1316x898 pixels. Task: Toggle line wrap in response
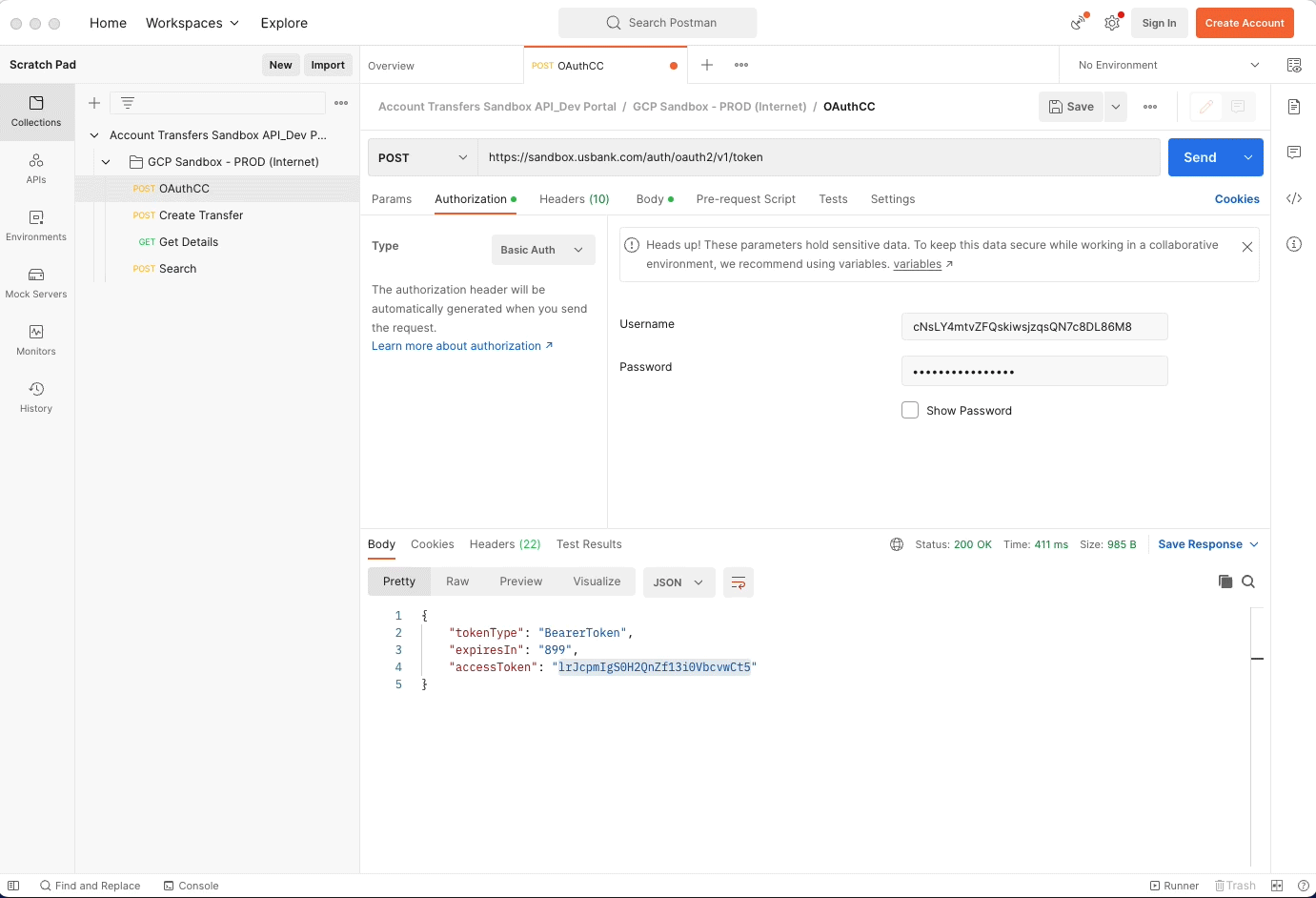739,582
